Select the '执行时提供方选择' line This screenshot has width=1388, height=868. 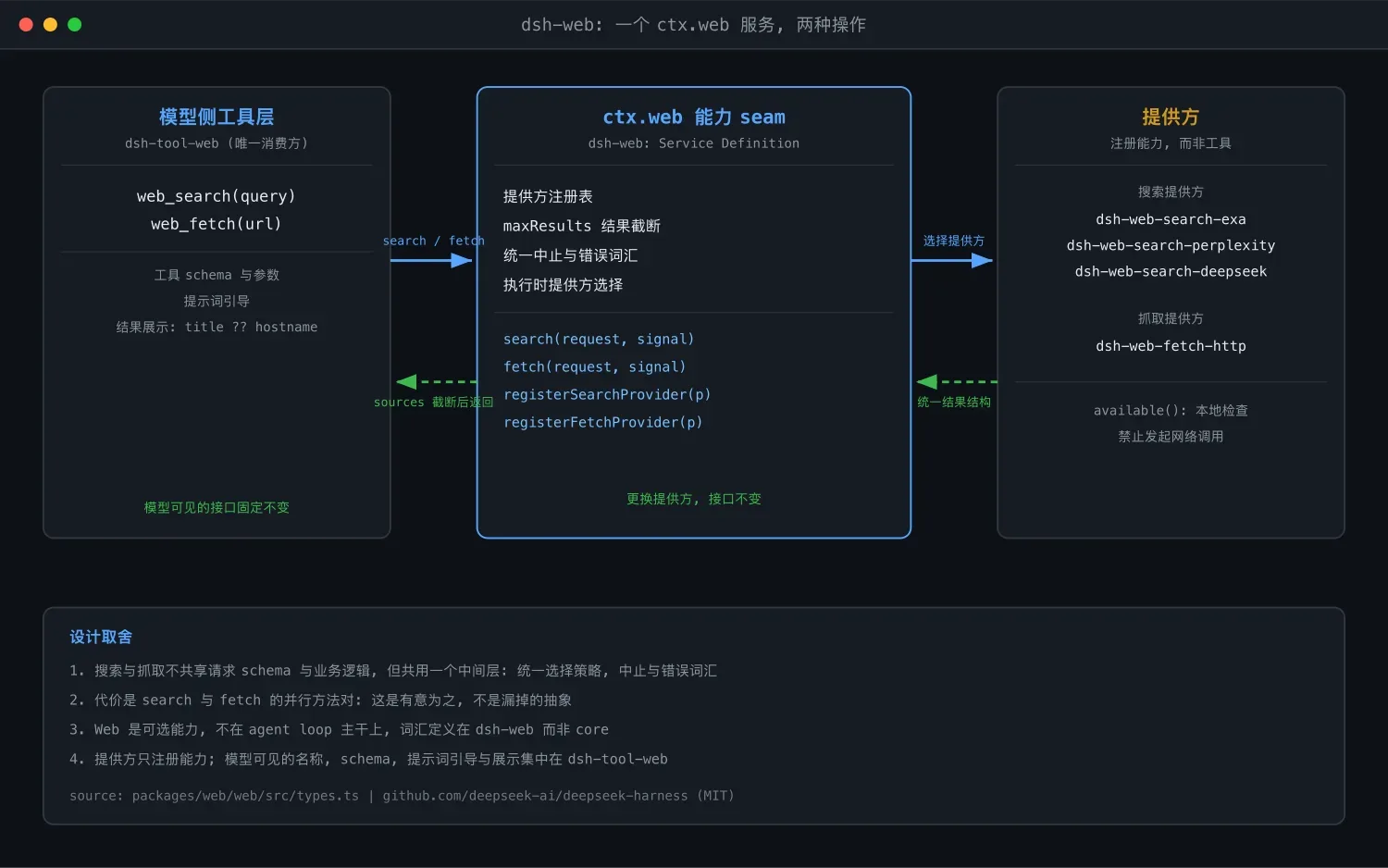tap(563, 285)
